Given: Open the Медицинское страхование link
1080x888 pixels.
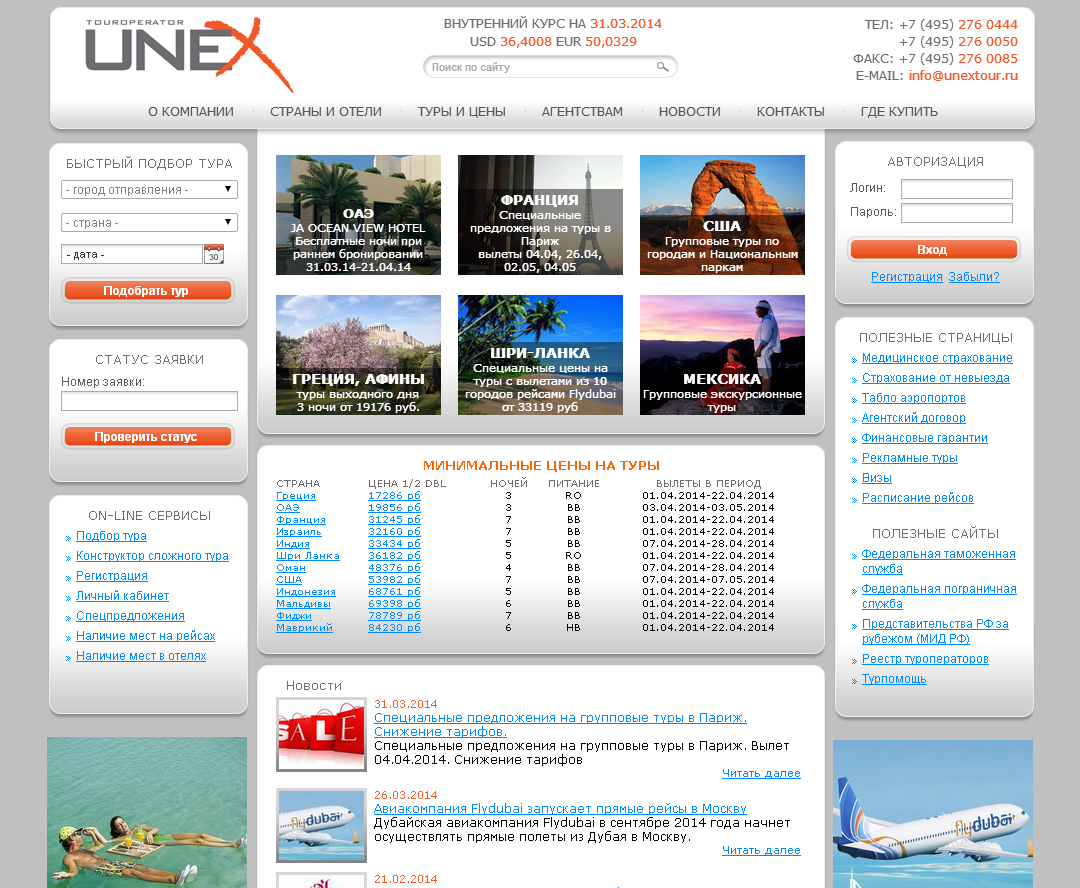Looking at the screenshot, I should (x=937, y=358).
